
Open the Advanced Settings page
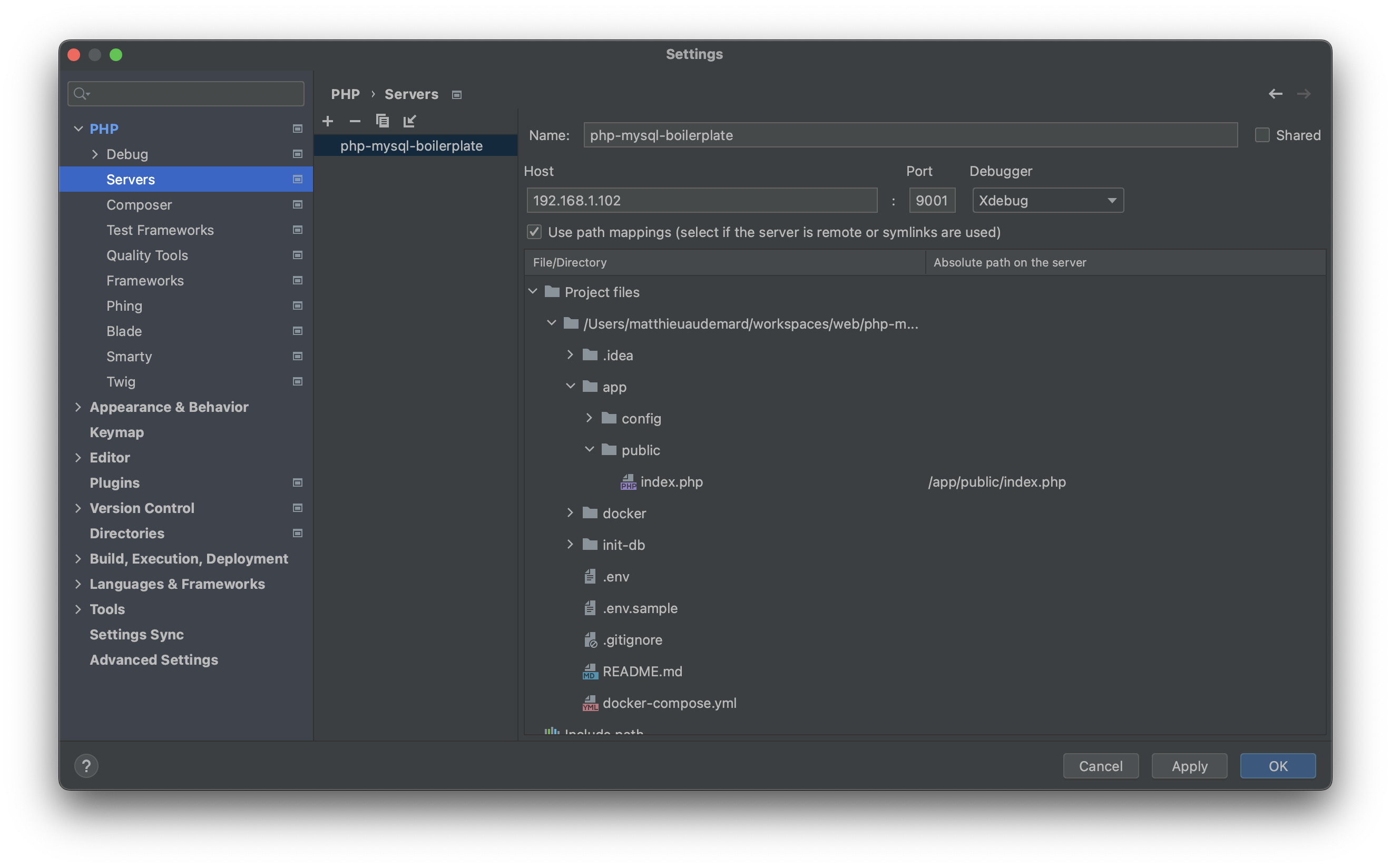click(186, 659)
